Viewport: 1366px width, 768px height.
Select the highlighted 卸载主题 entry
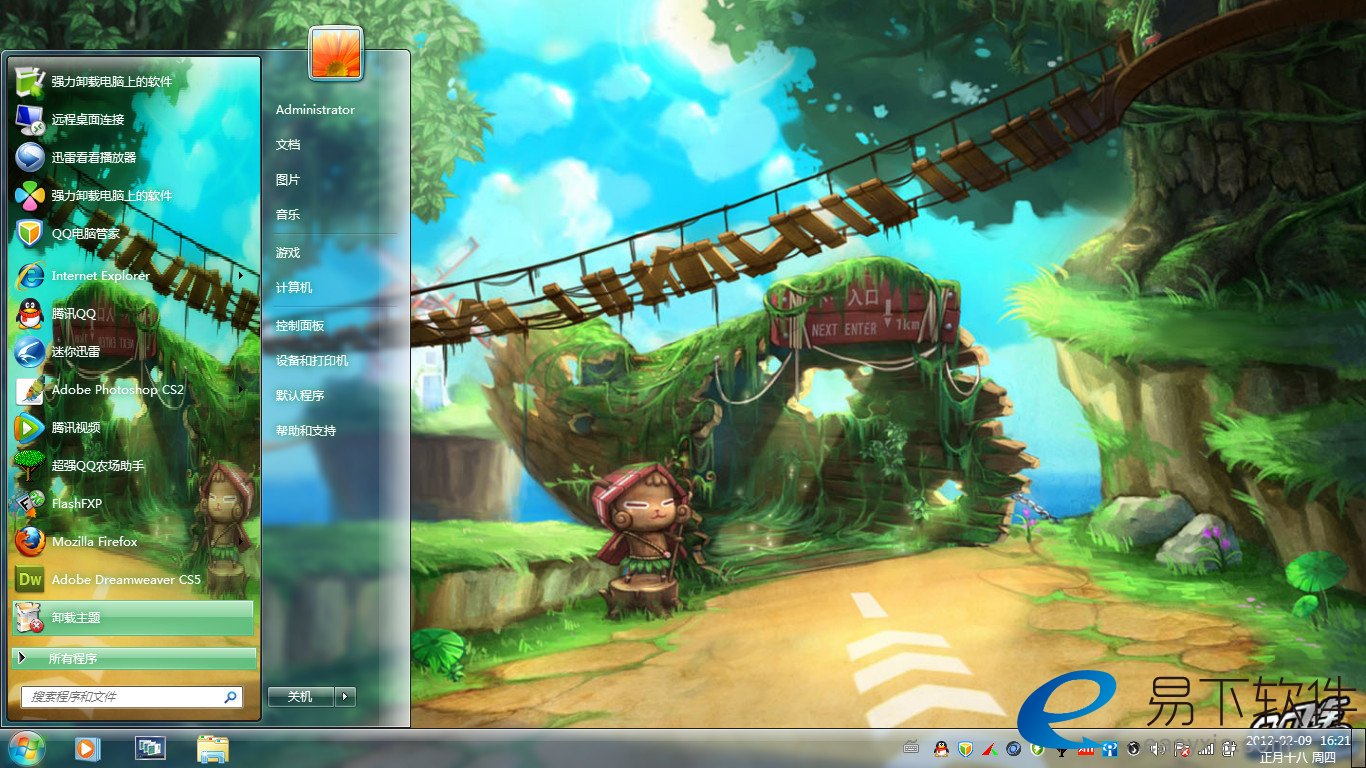(x=132, y=618)
